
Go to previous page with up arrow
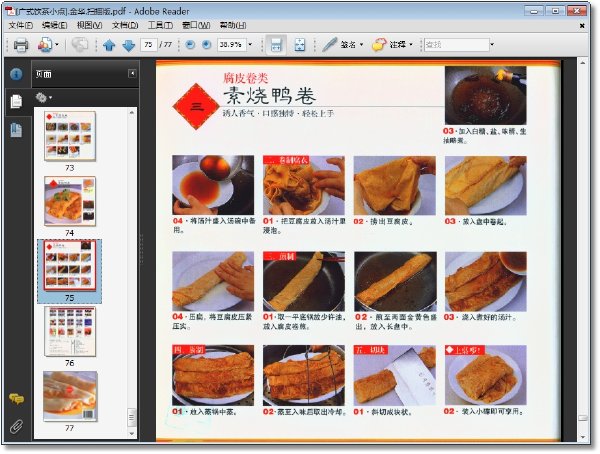[109, 45]
